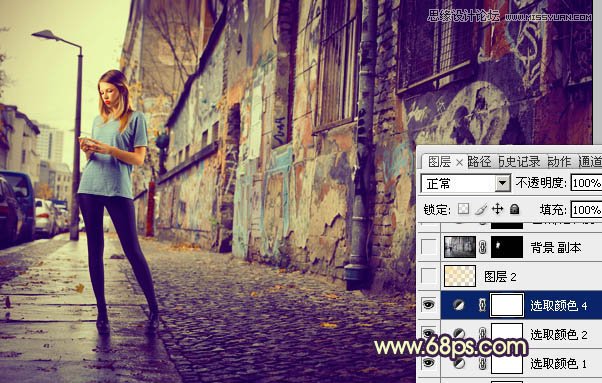Select 选取颜色 2 mask thumbnail
The height and width of the screenshot is (383, 602).
coord(507,333)
